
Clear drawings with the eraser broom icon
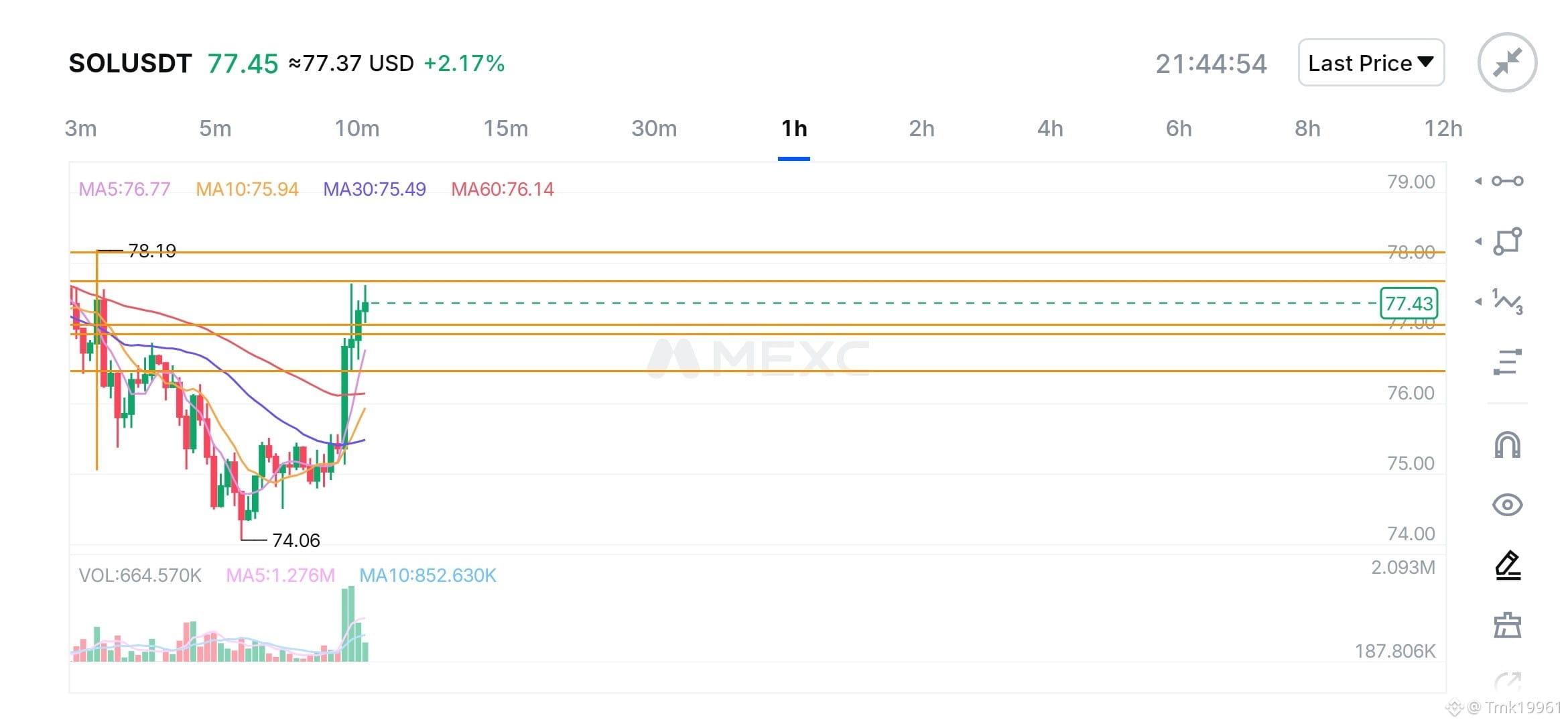coord(1507,625)
